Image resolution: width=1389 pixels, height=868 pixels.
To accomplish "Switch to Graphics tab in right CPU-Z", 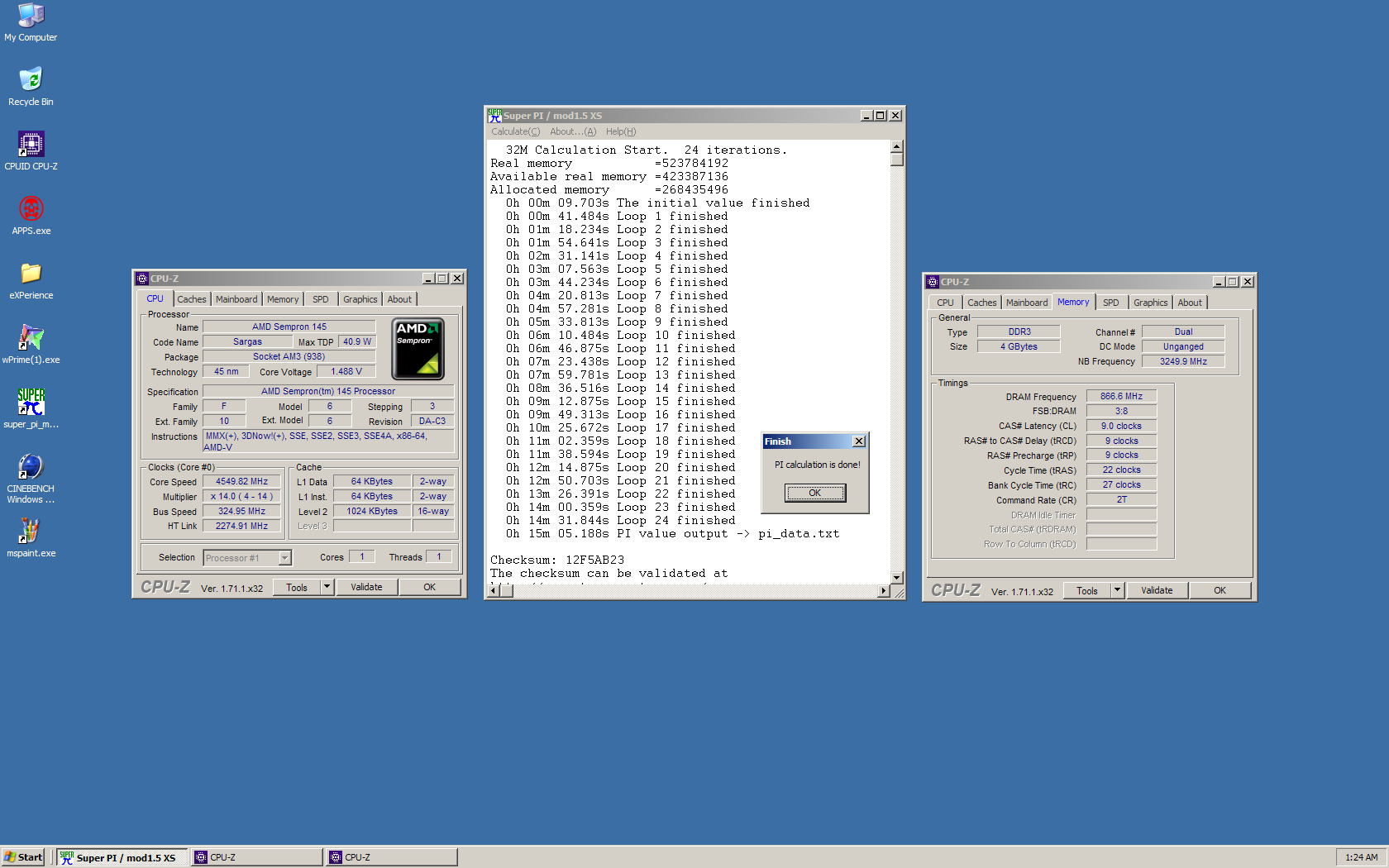I will pyautogui.click(x=1151, y=303).
